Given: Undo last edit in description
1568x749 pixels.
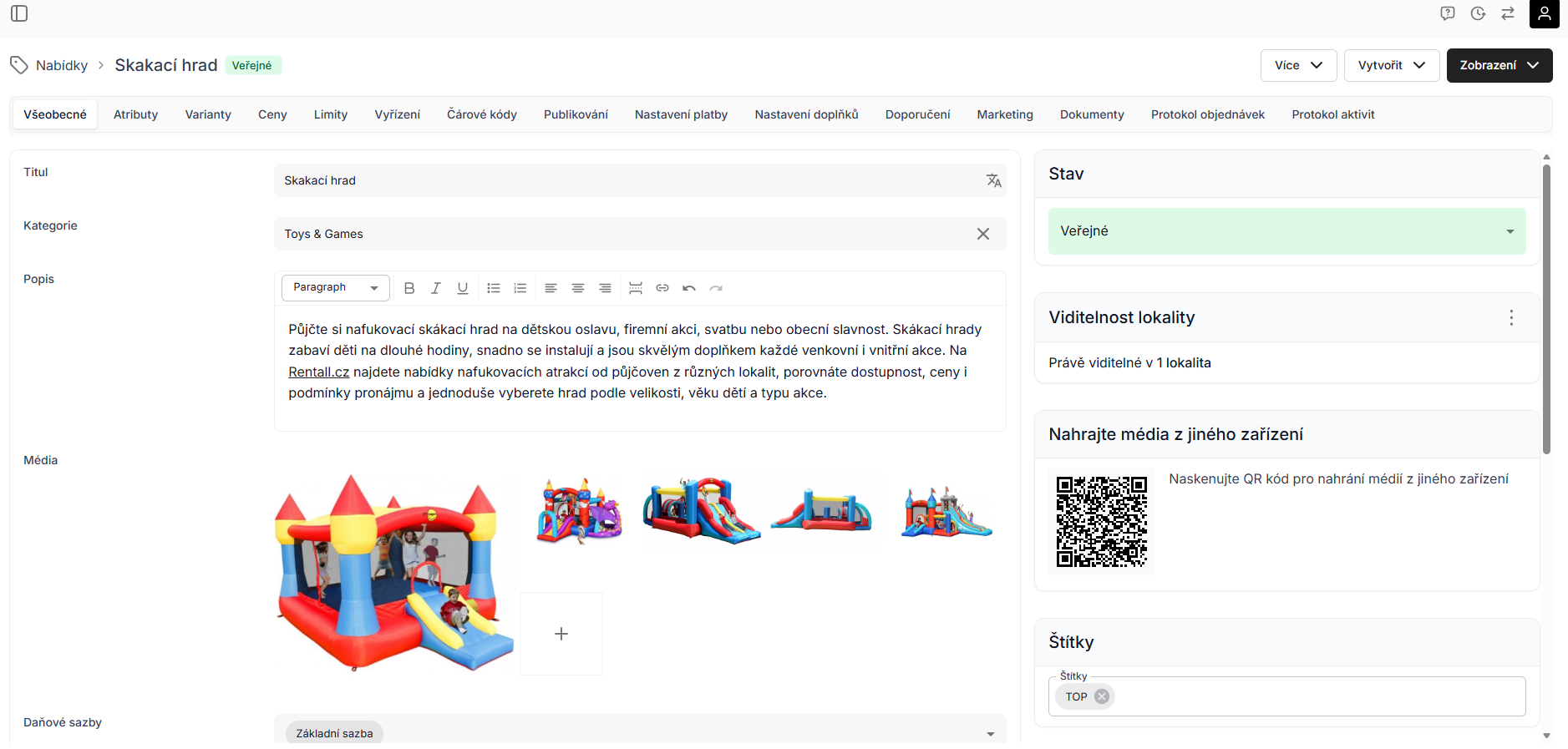Looking at the screenshot, I should (689, 288).
